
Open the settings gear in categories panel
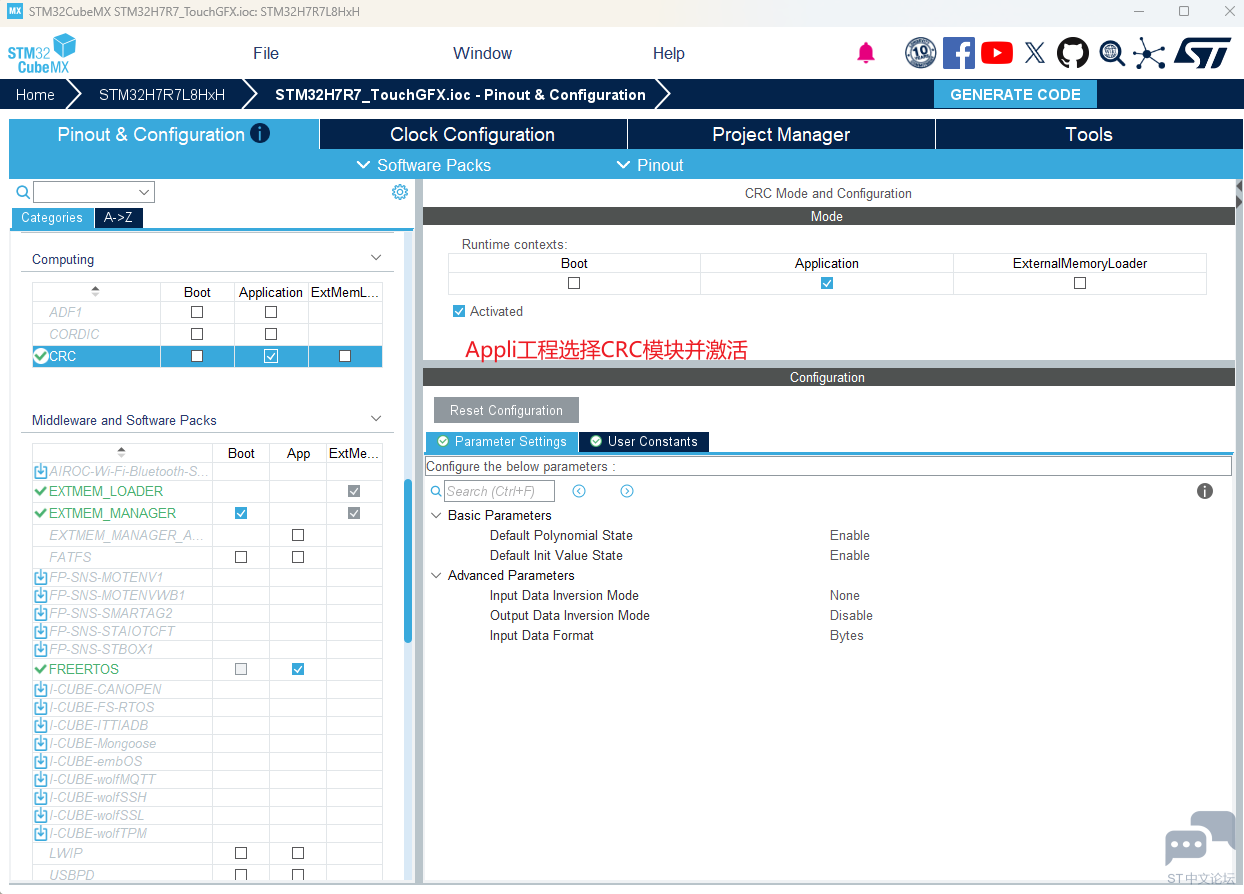(x=400, y=192)
